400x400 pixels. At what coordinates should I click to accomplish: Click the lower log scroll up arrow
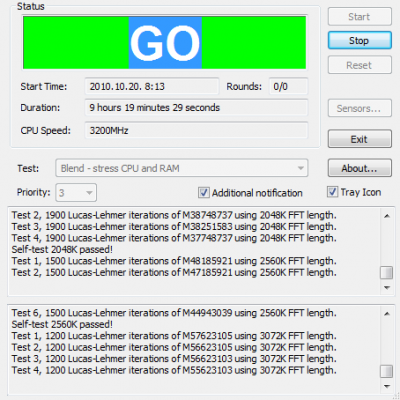coord(387,314)
